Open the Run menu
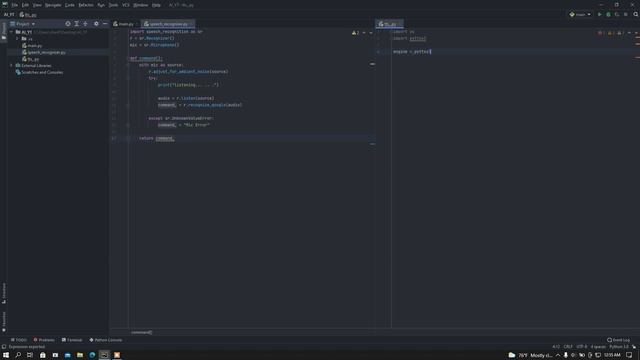Screen dimensions: 640x360 (101, 5)
